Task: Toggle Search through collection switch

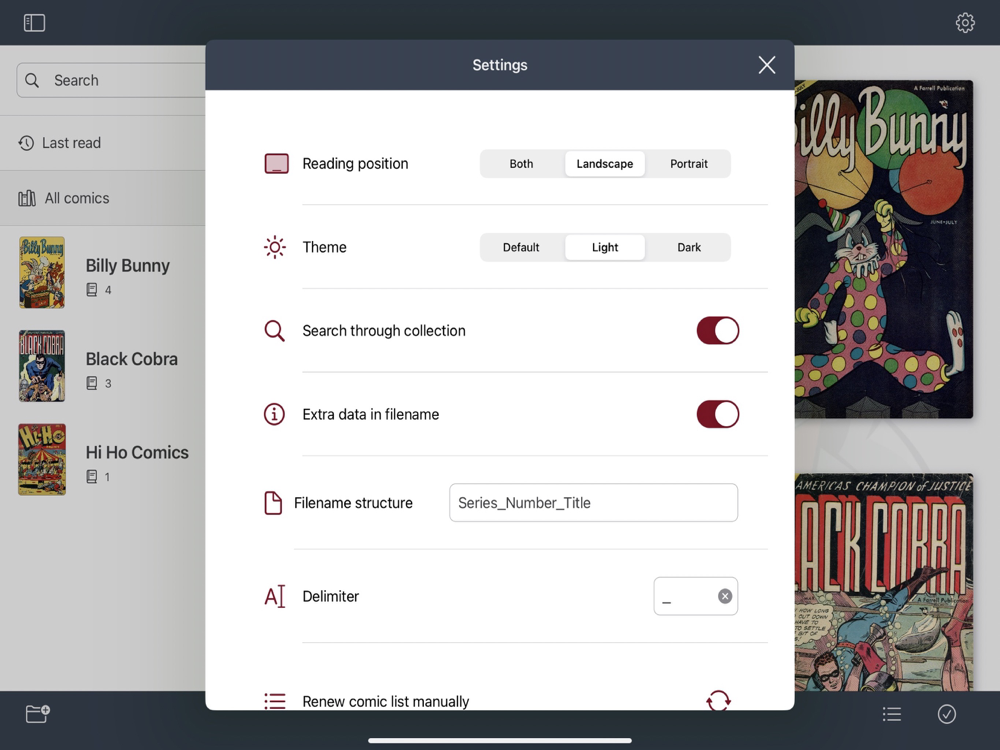Action: pos(717,330)
